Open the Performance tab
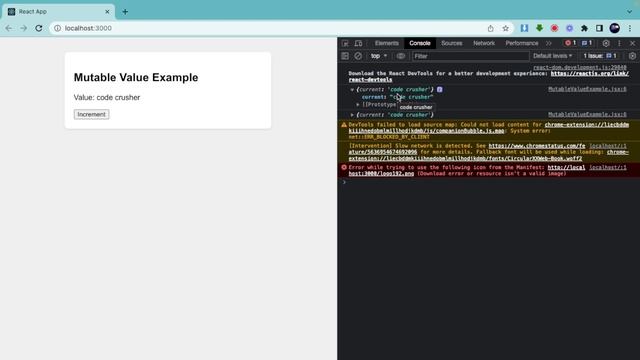 point(522,43)
